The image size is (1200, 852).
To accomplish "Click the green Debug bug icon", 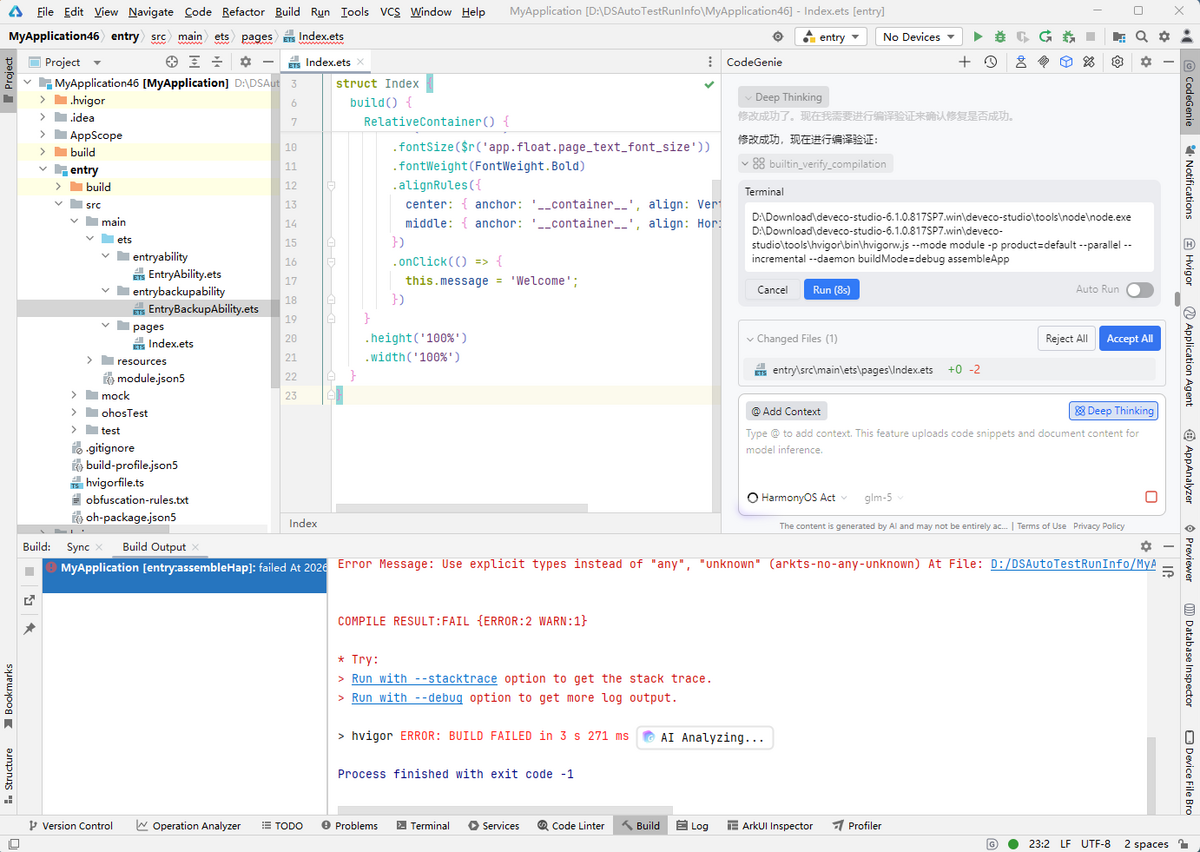I will click(x=1001, y=37).
